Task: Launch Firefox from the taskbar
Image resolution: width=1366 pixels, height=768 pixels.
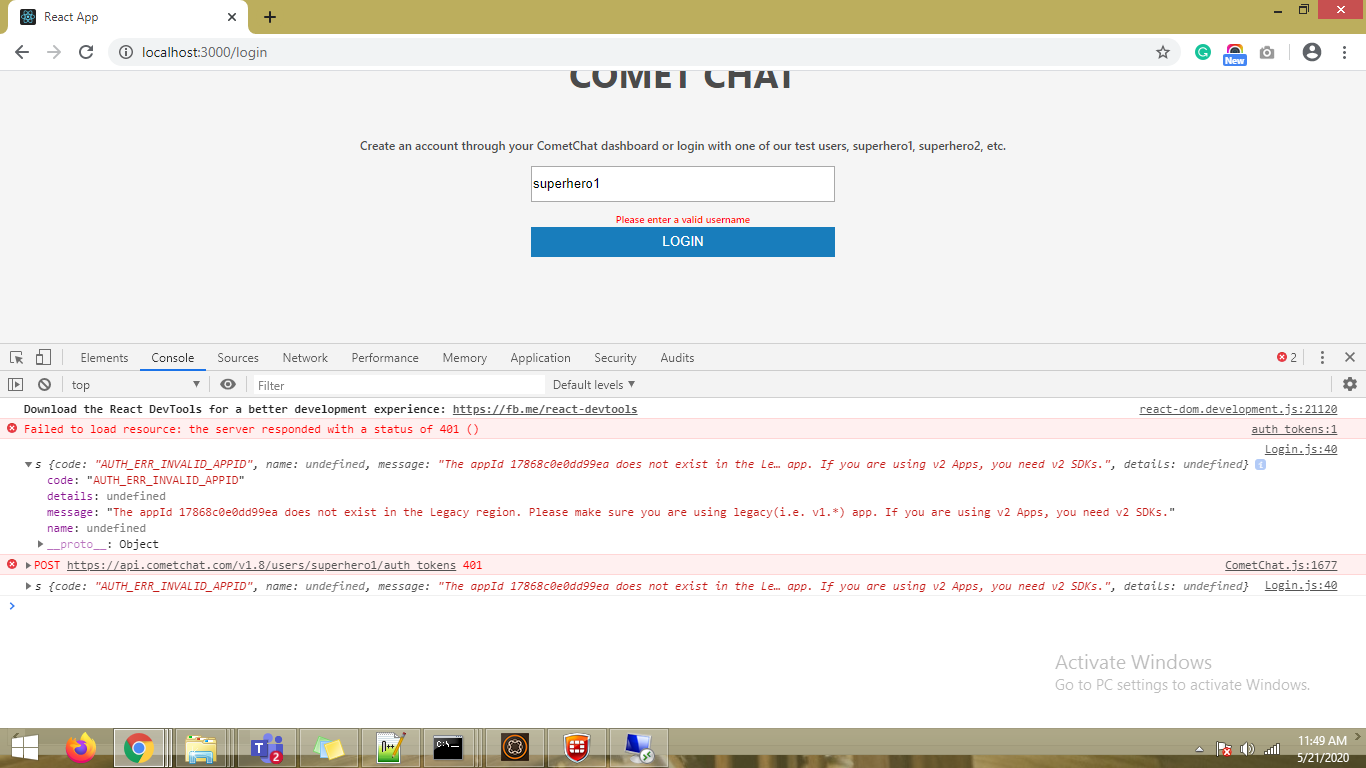Action: [x=80, y=747]
